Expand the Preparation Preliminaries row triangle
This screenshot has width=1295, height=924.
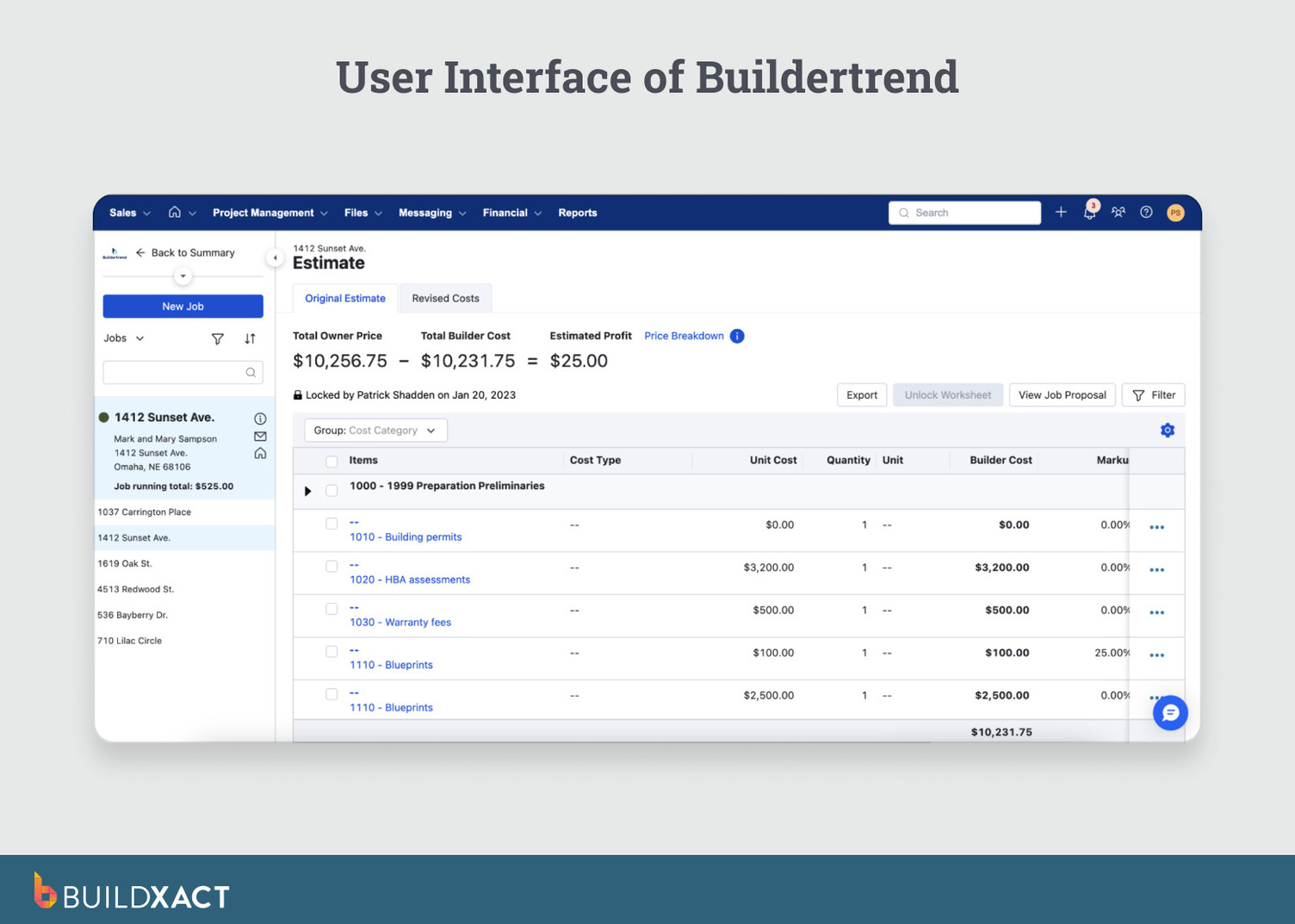308,491
